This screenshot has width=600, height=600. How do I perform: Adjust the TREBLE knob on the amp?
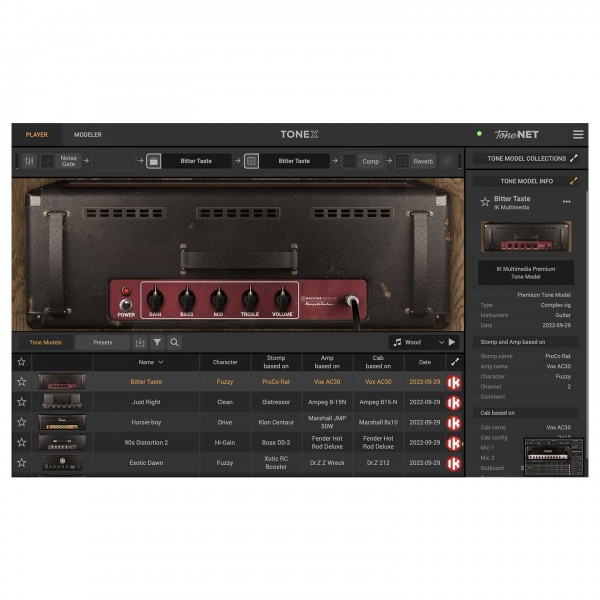click(250, 298)
